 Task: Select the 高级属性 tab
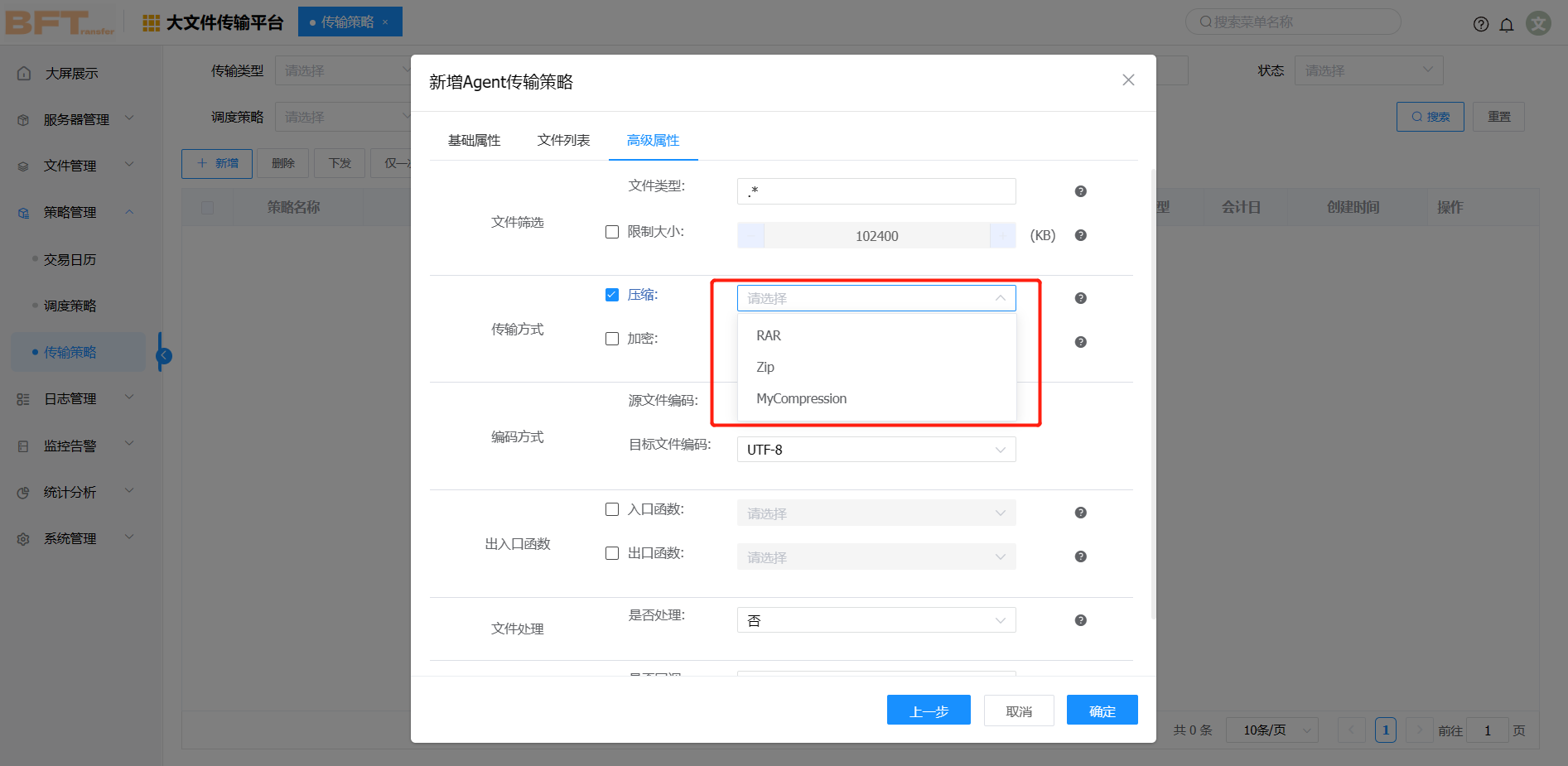point(654,141)
